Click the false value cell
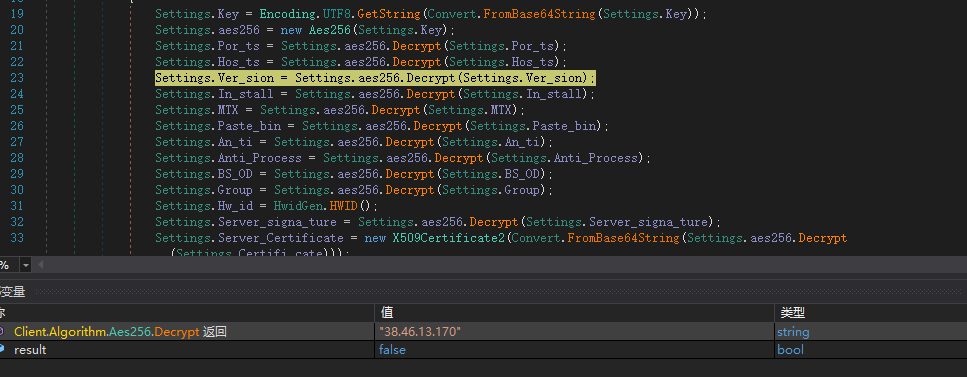 tap(574, 350)
